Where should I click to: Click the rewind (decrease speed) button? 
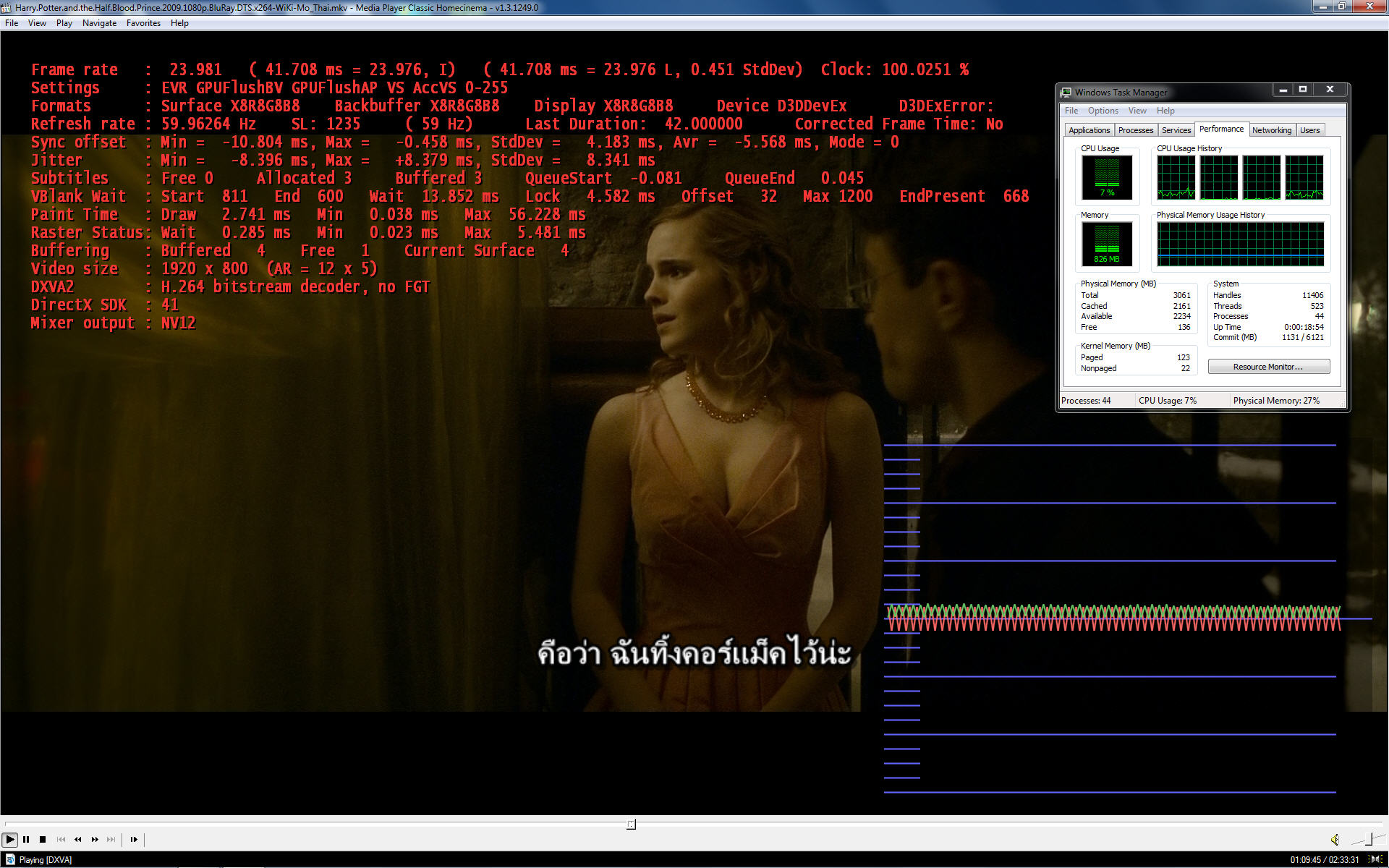(x=77, y=839)
